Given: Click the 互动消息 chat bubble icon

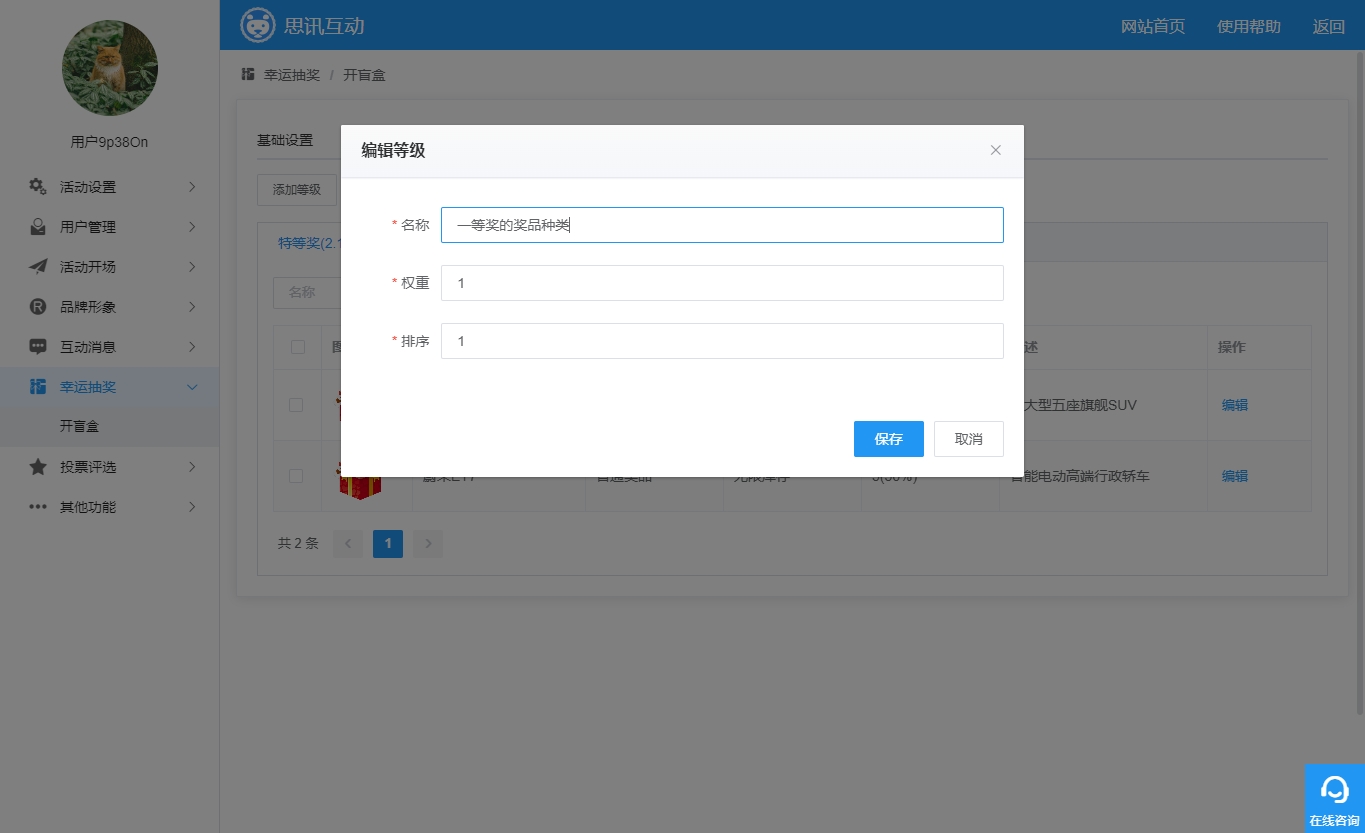Looking at the screenshot, I should (38, 347).
